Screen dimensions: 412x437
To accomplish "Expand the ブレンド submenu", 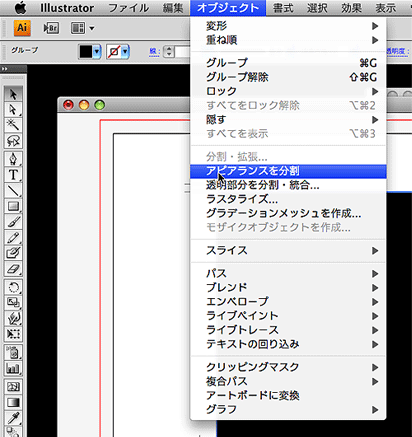I will [x=288, y=287].
